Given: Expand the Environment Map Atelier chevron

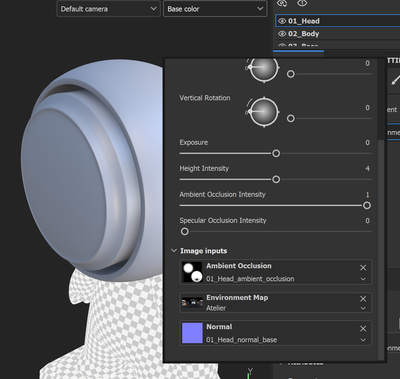Looking at the screenshot, I should tap(363, 309).
